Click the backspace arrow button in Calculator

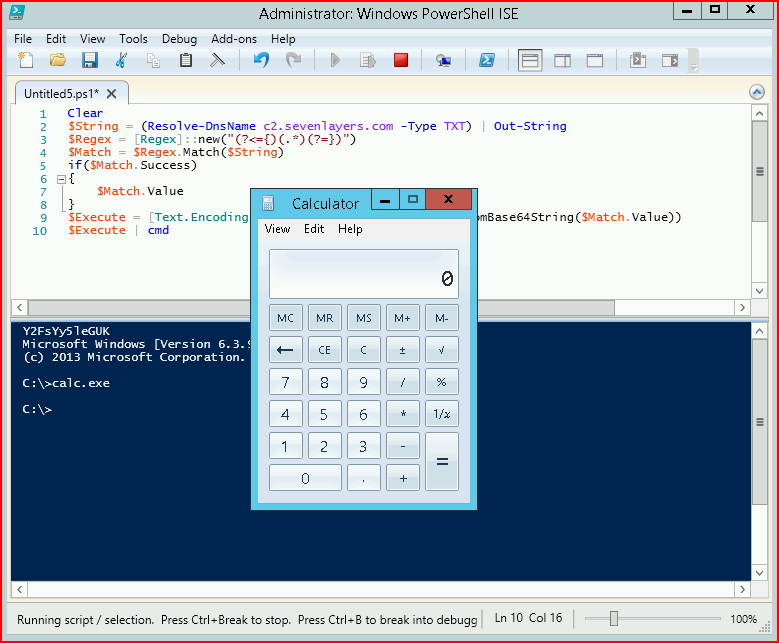[286, 350]
